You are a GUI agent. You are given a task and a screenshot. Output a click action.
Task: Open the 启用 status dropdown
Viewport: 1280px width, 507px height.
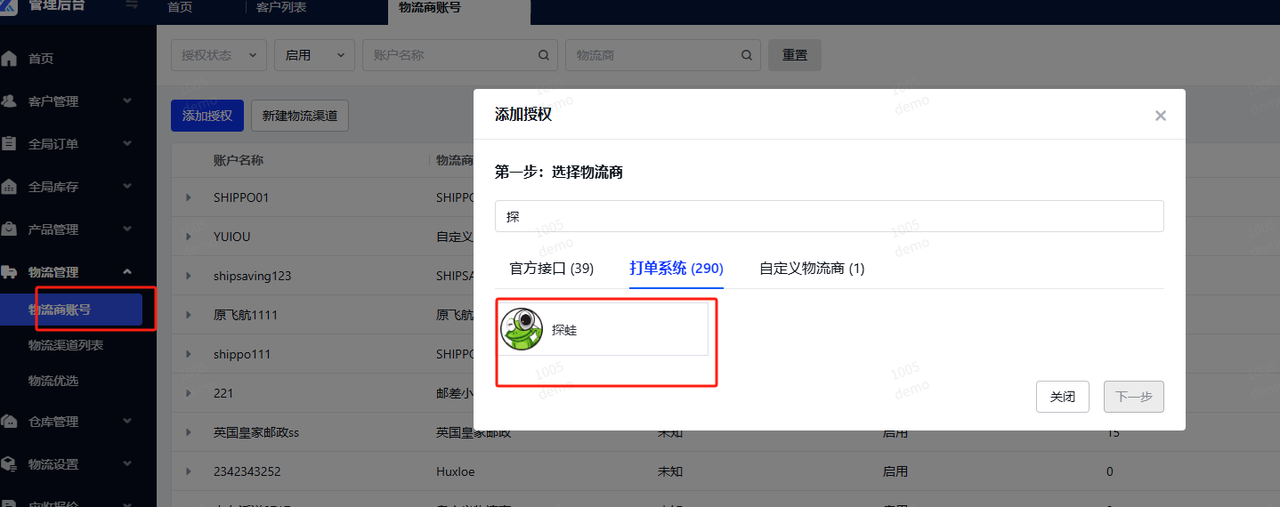click(314, 55)
